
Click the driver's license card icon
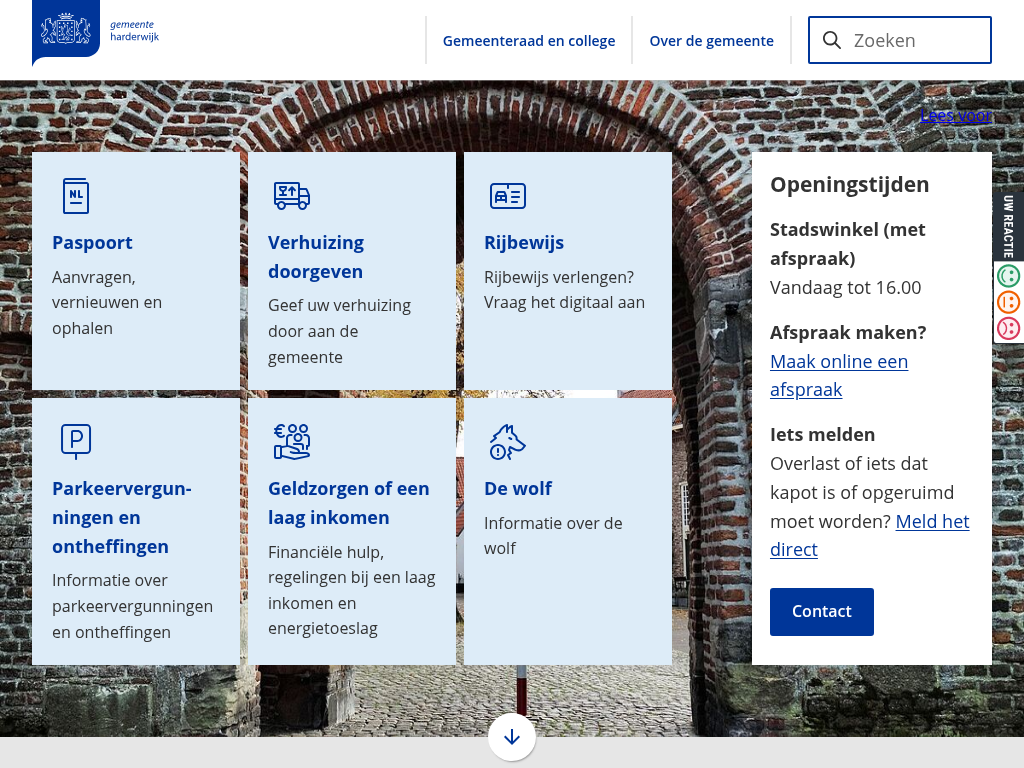(508, 196)
